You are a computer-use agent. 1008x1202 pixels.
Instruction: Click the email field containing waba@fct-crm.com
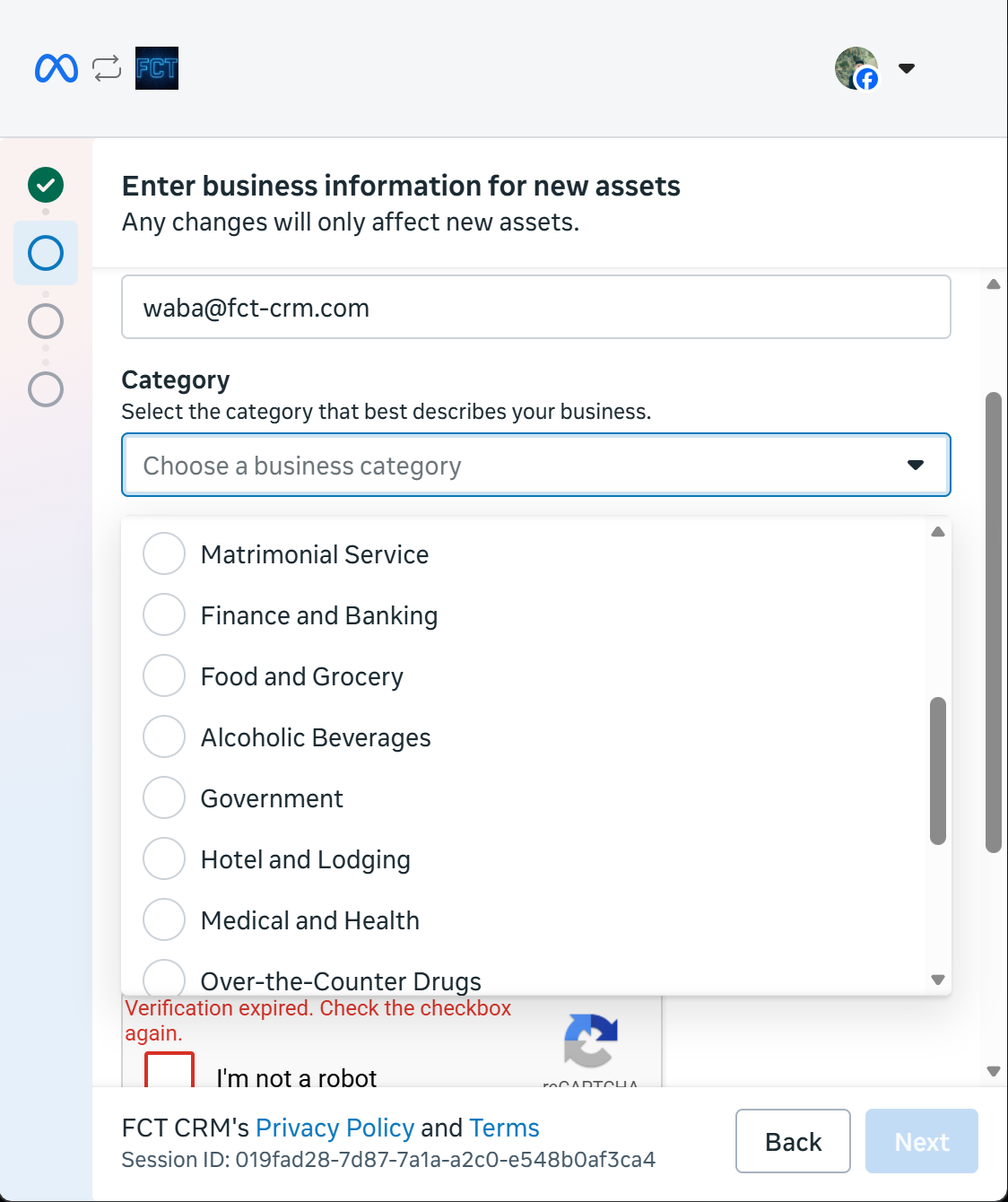tap(536, 307)
